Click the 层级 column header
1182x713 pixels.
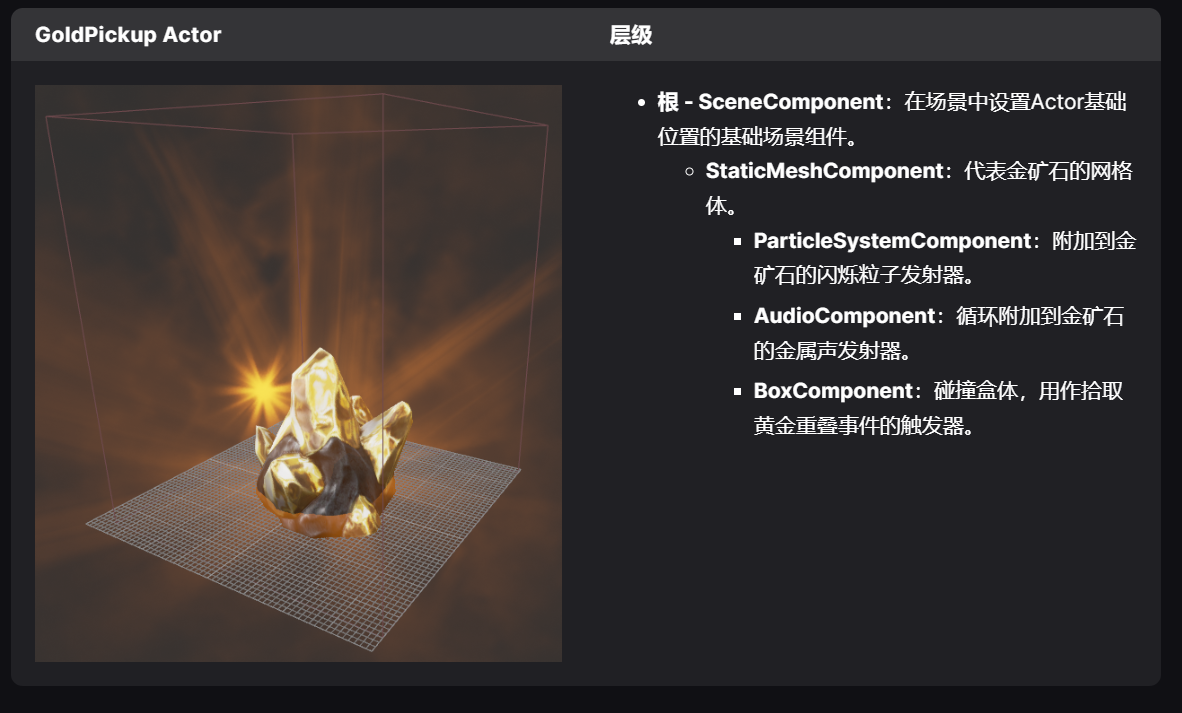coord(630,35)
